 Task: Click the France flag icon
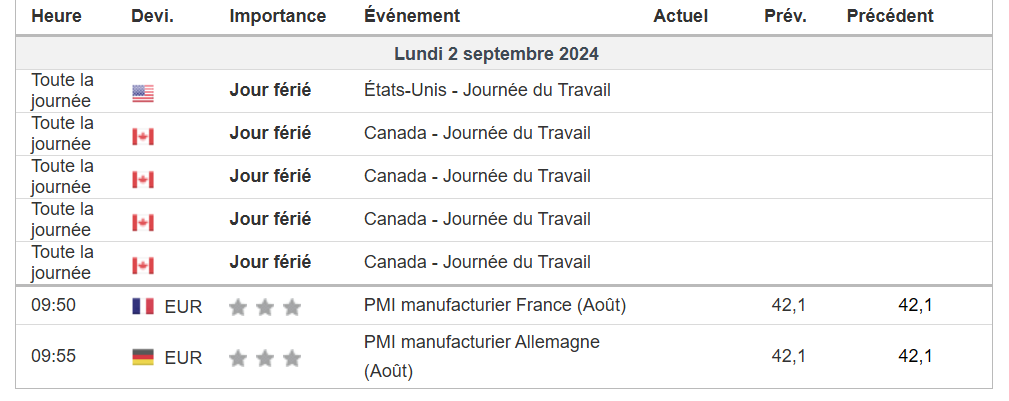(x=143, y=307)
